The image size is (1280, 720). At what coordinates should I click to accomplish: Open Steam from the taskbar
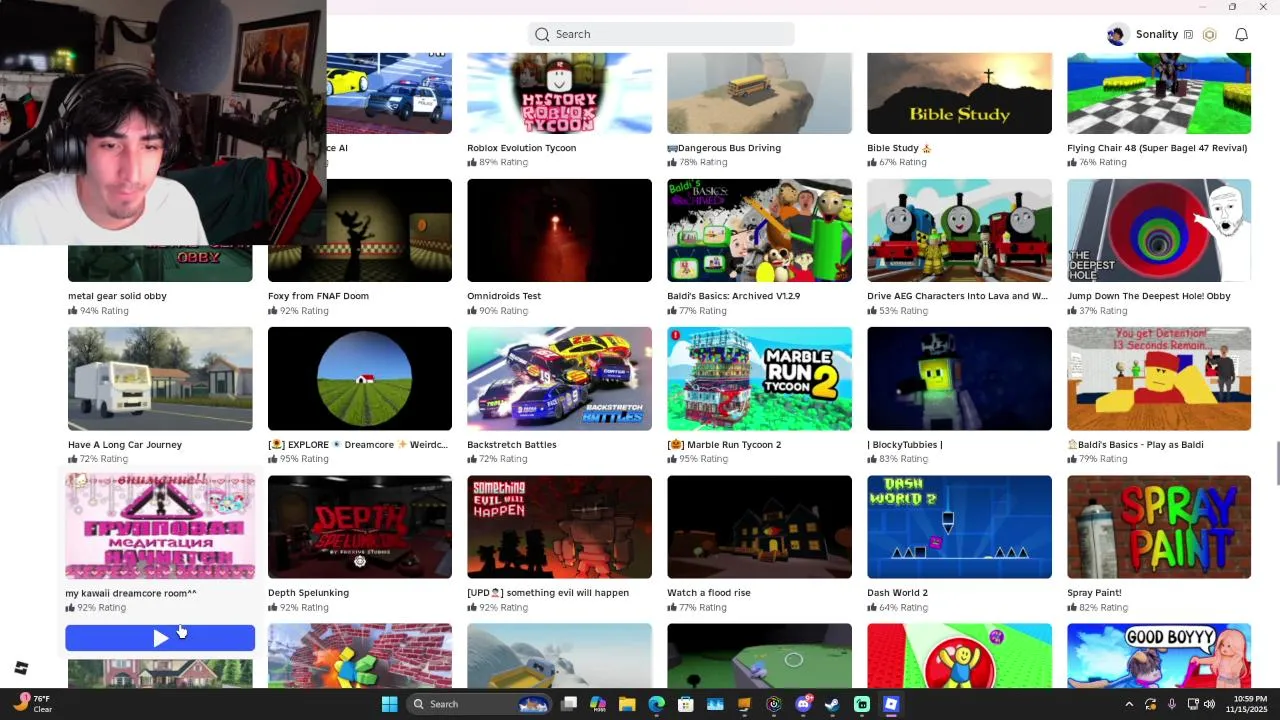(832, 704)
